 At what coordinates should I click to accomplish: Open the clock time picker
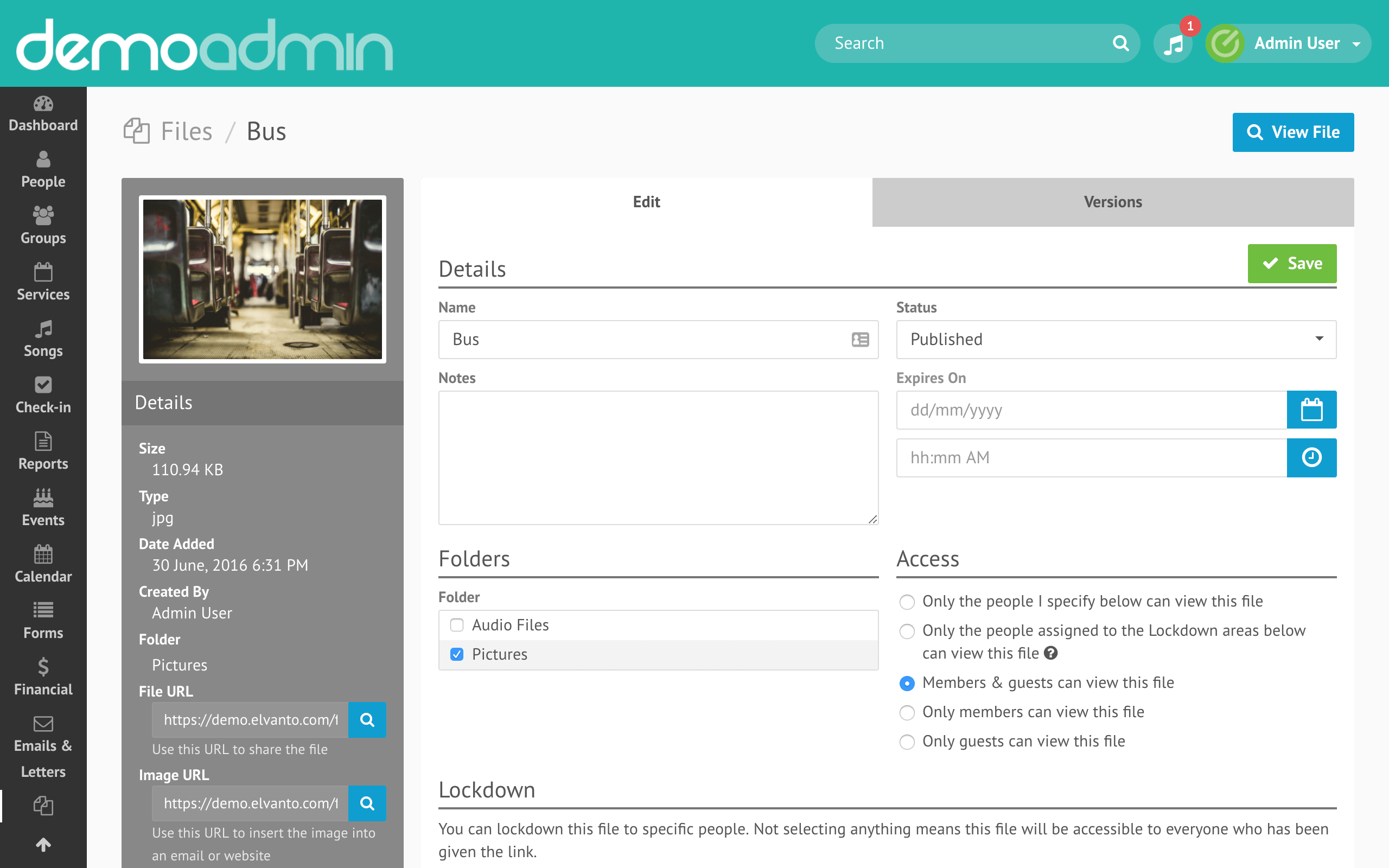coord(1311,457)
